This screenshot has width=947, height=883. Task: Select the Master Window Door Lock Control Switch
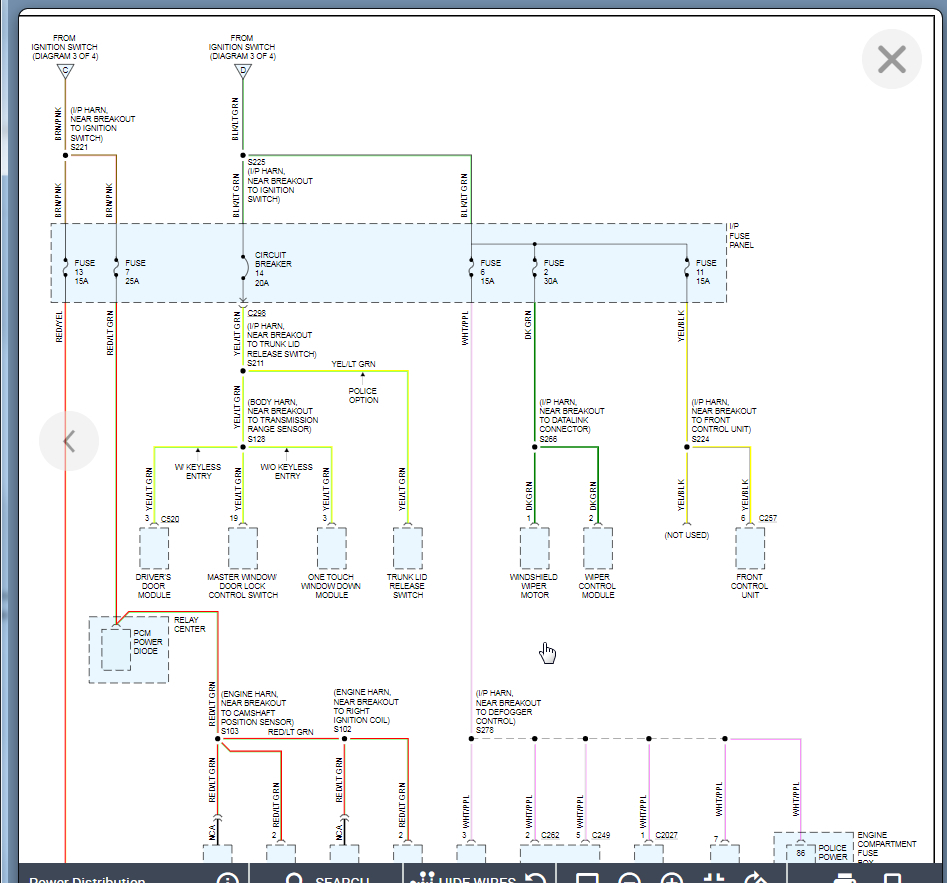(242, 549)
